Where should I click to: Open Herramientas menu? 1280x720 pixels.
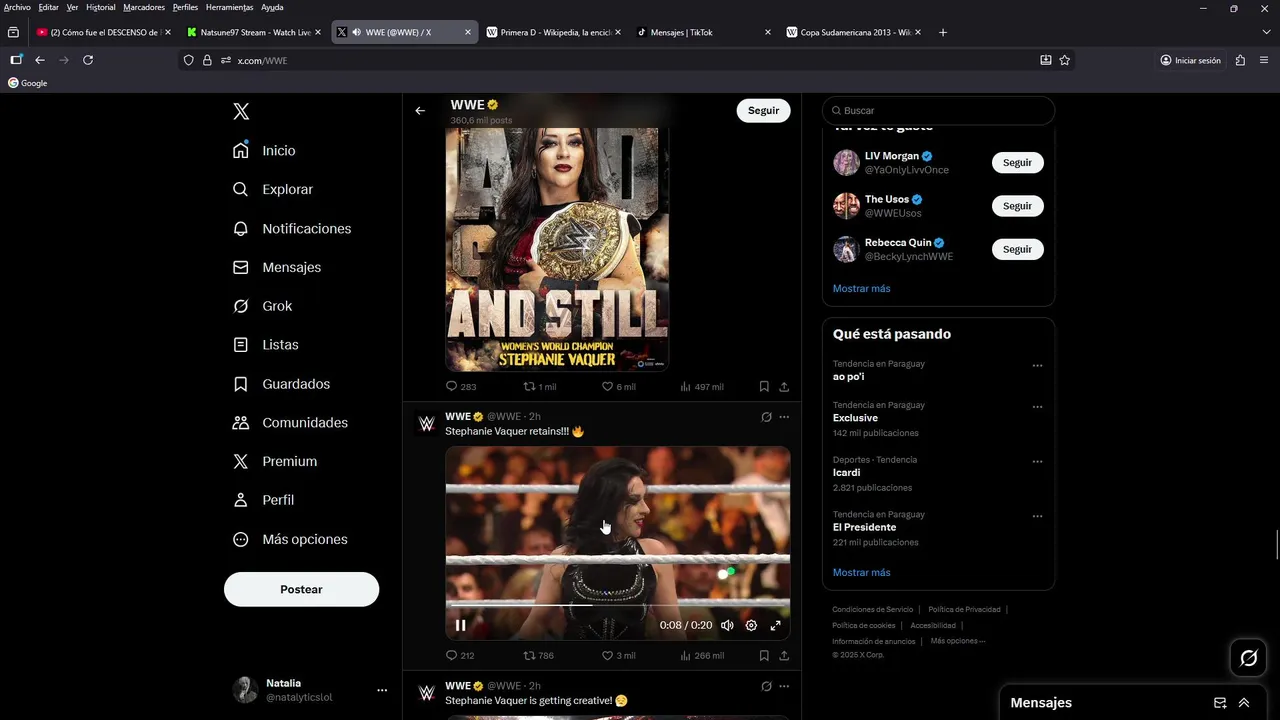click(x=229, y=7)
